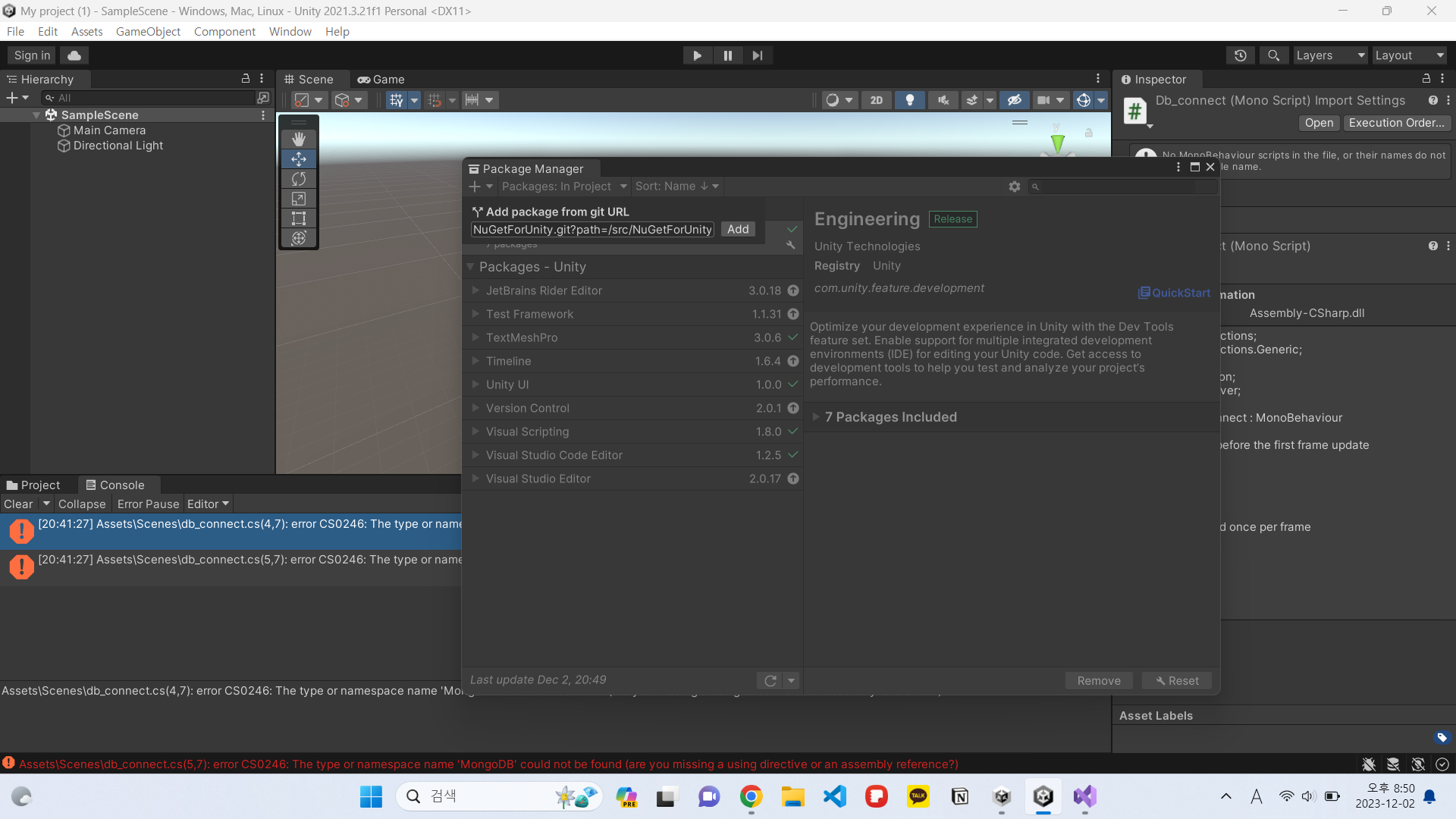Select the Move tool in Scene

pos(299,159)
